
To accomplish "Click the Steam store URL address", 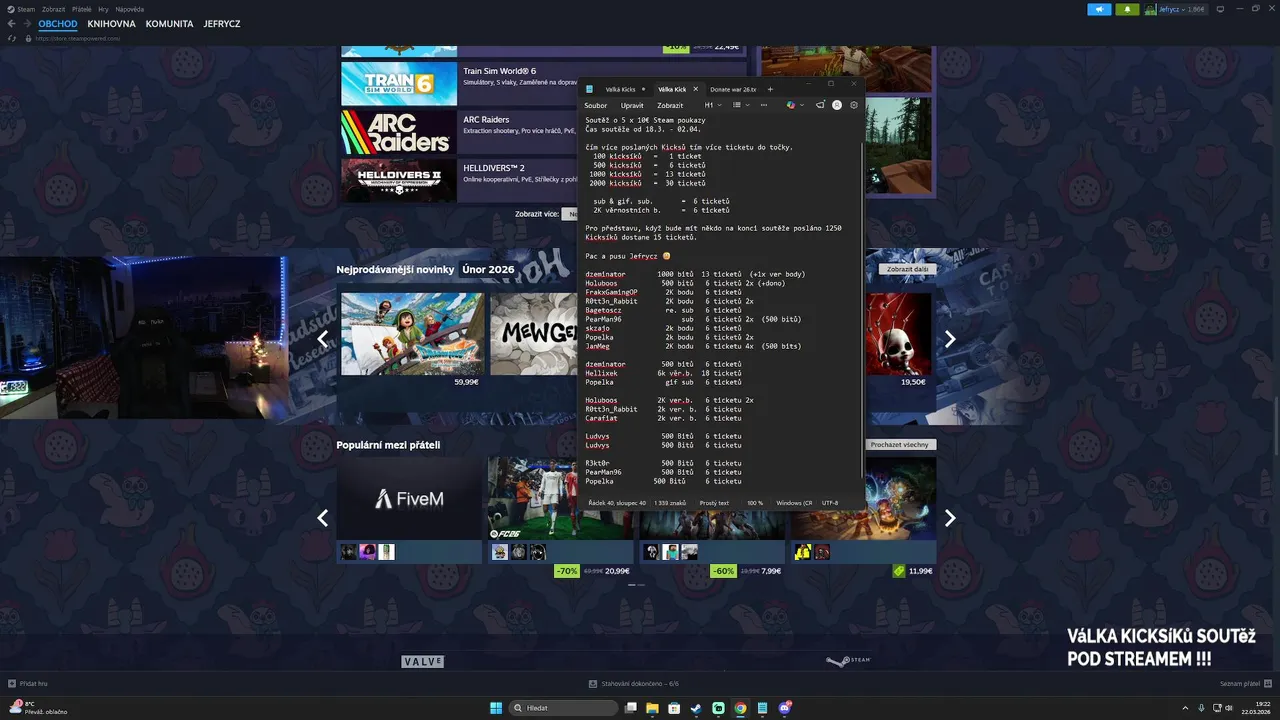I will coord(77,38).
